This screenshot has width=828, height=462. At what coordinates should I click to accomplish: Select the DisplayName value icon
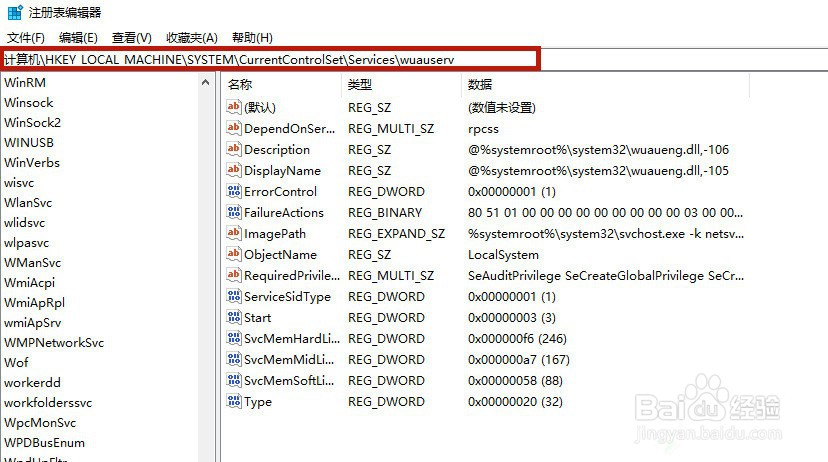pyautogui.click(x=233, y=170)
